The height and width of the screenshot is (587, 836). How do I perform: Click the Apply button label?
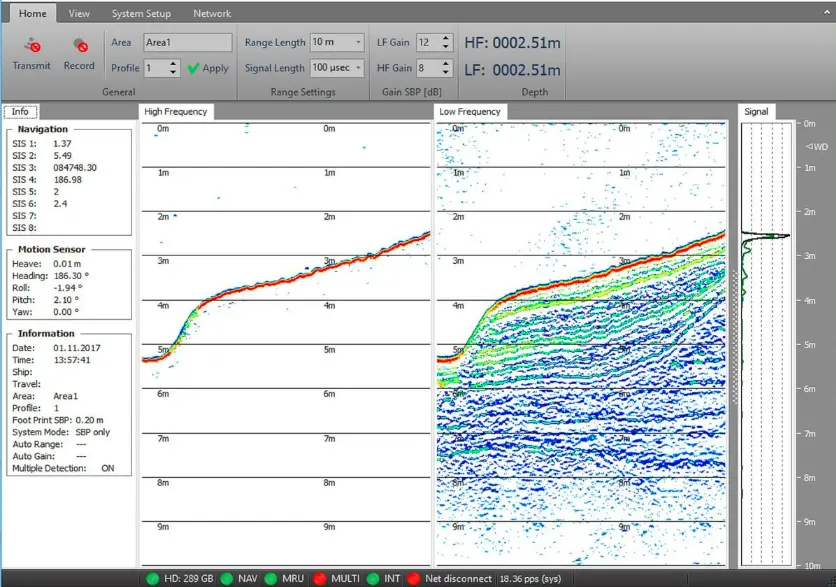click(x=215, y=68)
